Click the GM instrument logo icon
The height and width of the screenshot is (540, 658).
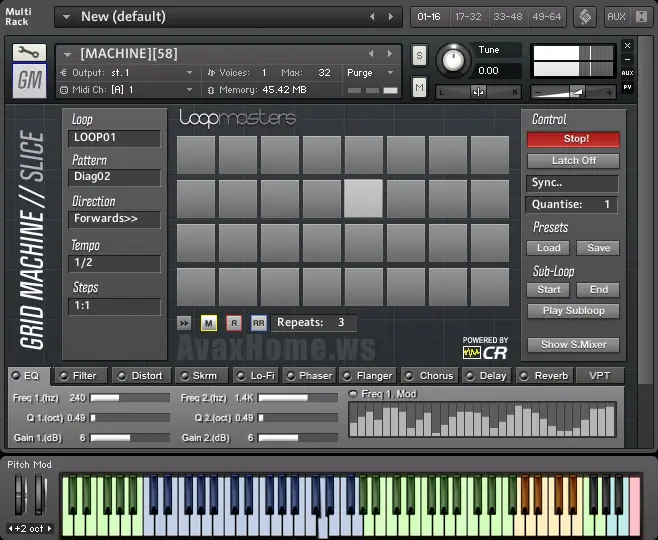pyautogui.click(x=29, y=81)
